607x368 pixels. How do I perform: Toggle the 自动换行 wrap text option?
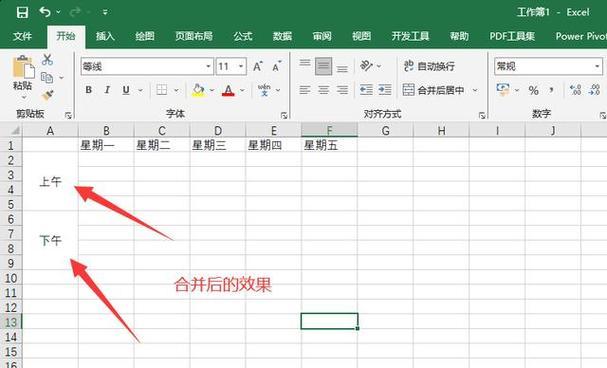tap(429, 66)
